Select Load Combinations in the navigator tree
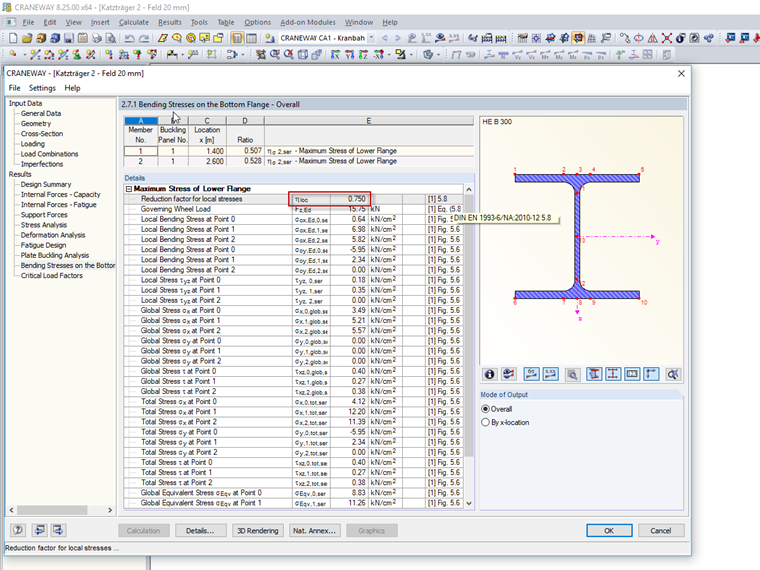Viewport: 760px width, 570px height. [49, 154]
